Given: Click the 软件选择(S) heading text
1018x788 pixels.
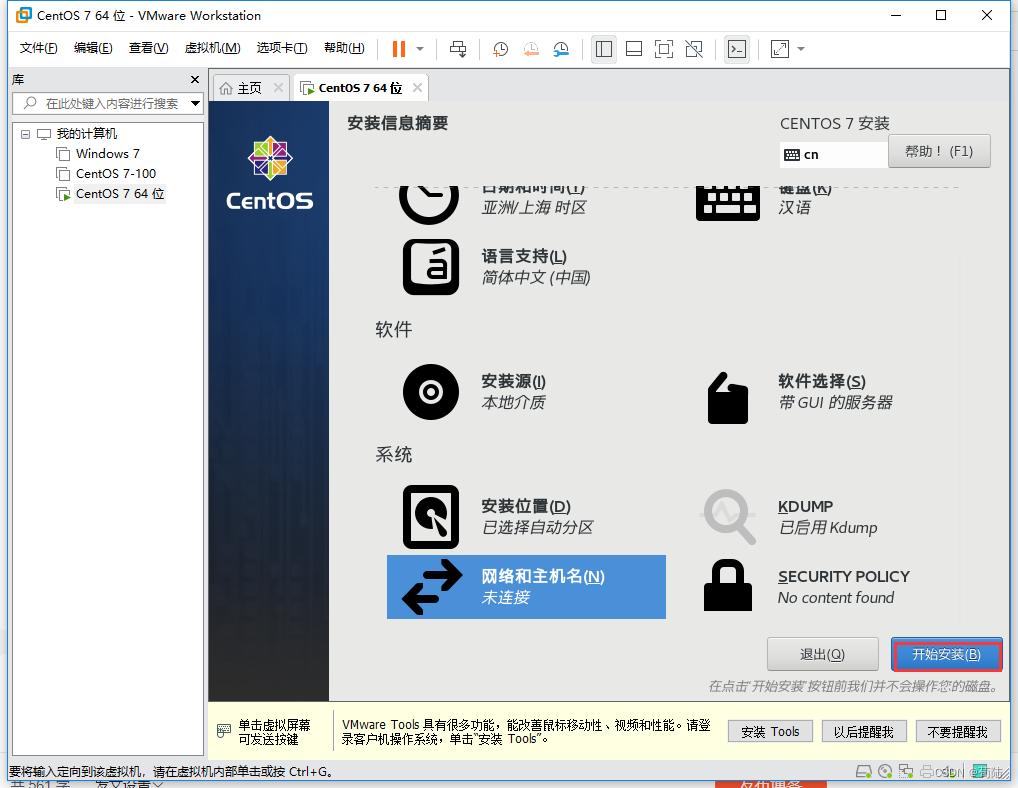Looking at the screenshot, I should tap(822, 382).
